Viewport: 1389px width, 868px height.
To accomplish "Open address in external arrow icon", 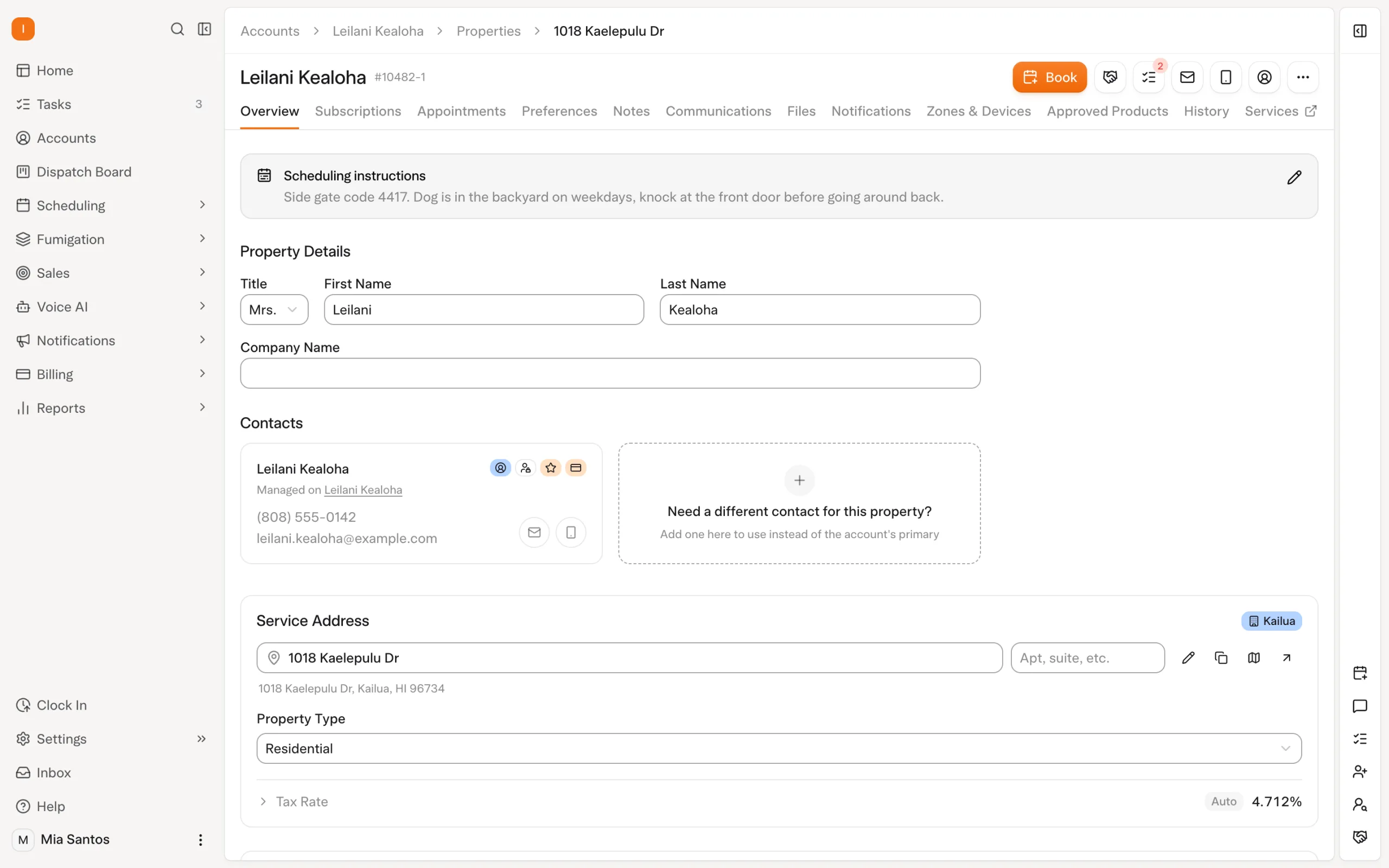I will [x=1286, y=658].
